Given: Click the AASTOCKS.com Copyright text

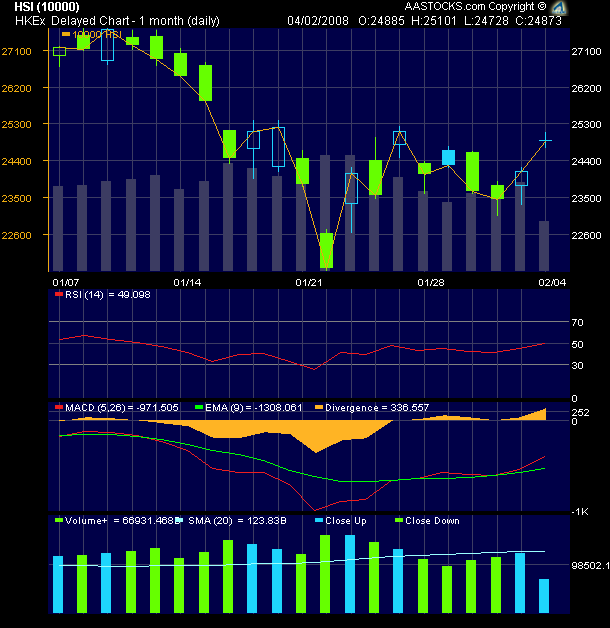Looking at the screenshot, I should coord(475,6).
